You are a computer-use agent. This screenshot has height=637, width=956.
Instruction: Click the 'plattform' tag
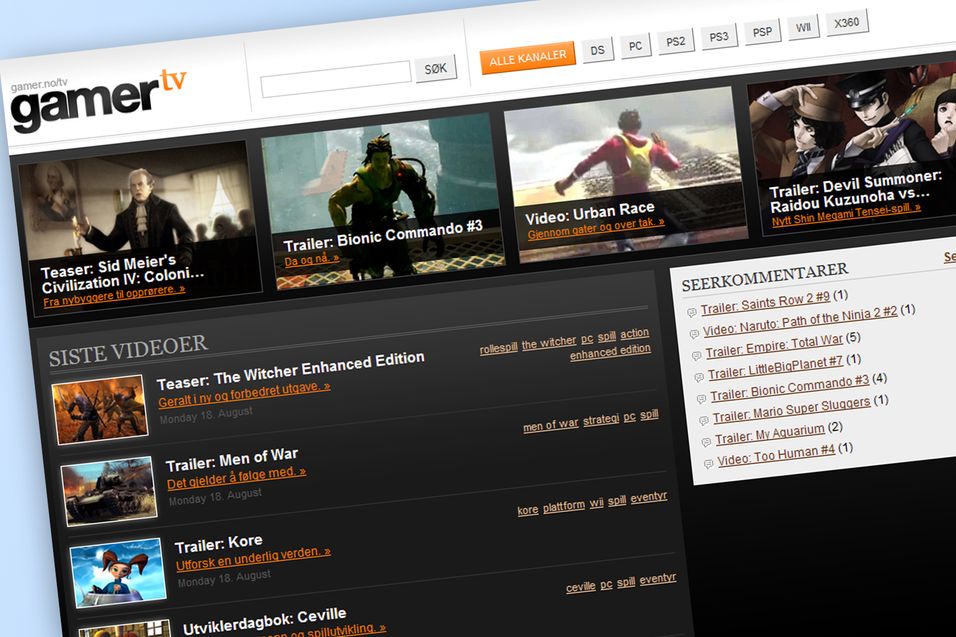coord(563,506)
